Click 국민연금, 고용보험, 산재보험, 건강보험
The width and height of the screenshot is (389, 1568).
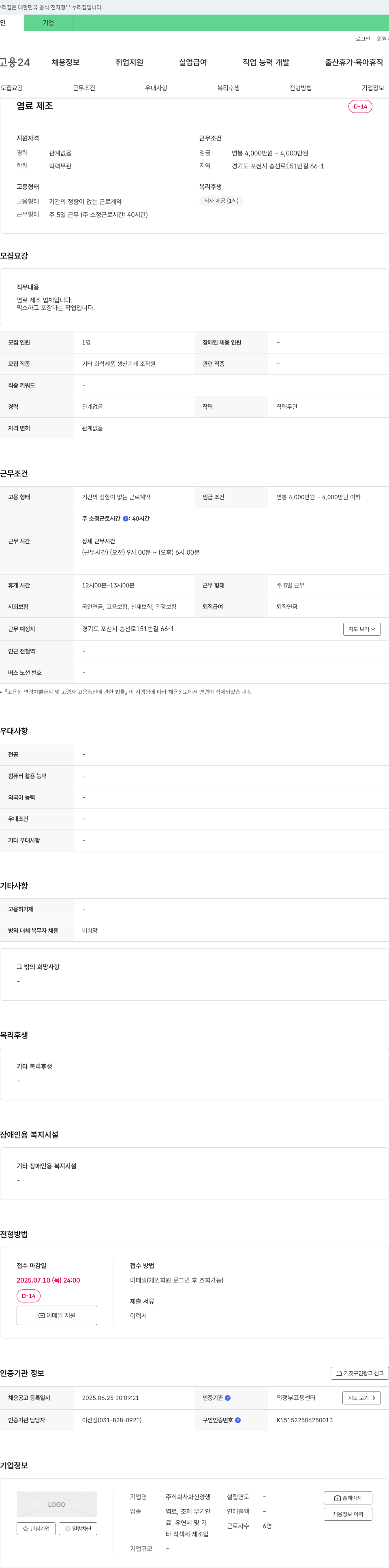tap(129, 607)
